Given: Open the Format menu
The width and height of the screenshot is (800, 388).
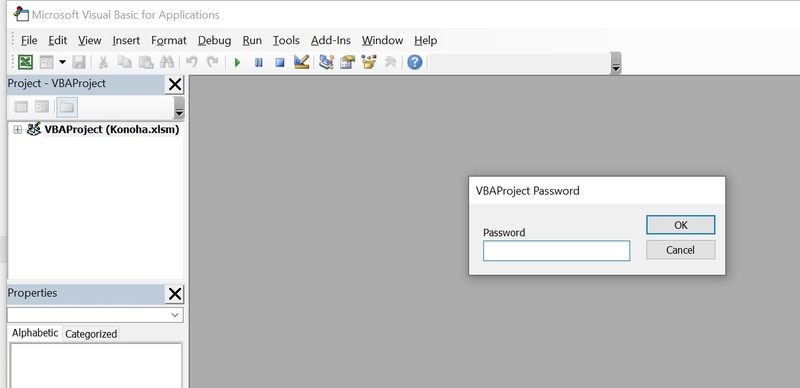Looking at the screenshot, I should point(169,40).
